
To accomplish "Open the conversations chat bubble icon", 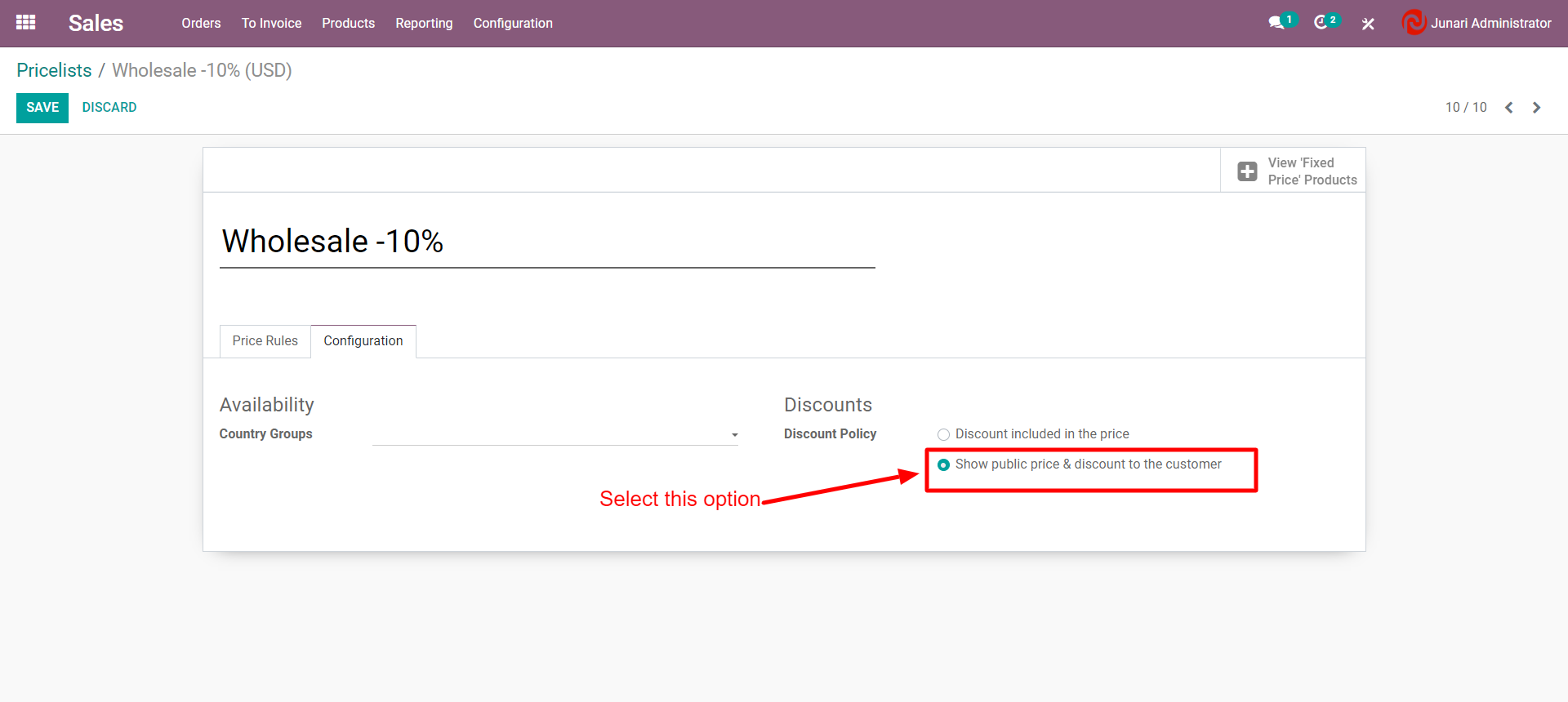I will click(1276, 23).
